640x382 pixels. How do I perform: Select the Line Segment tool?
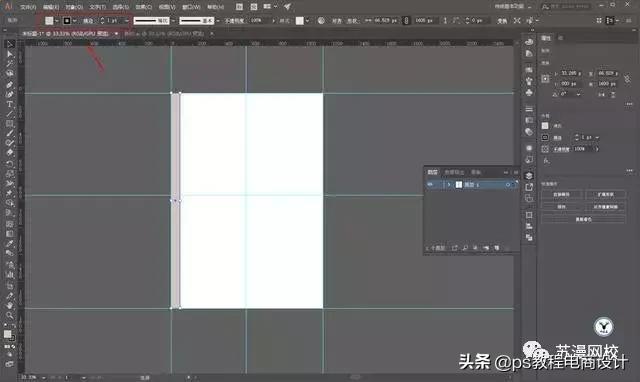pos(10,114)
